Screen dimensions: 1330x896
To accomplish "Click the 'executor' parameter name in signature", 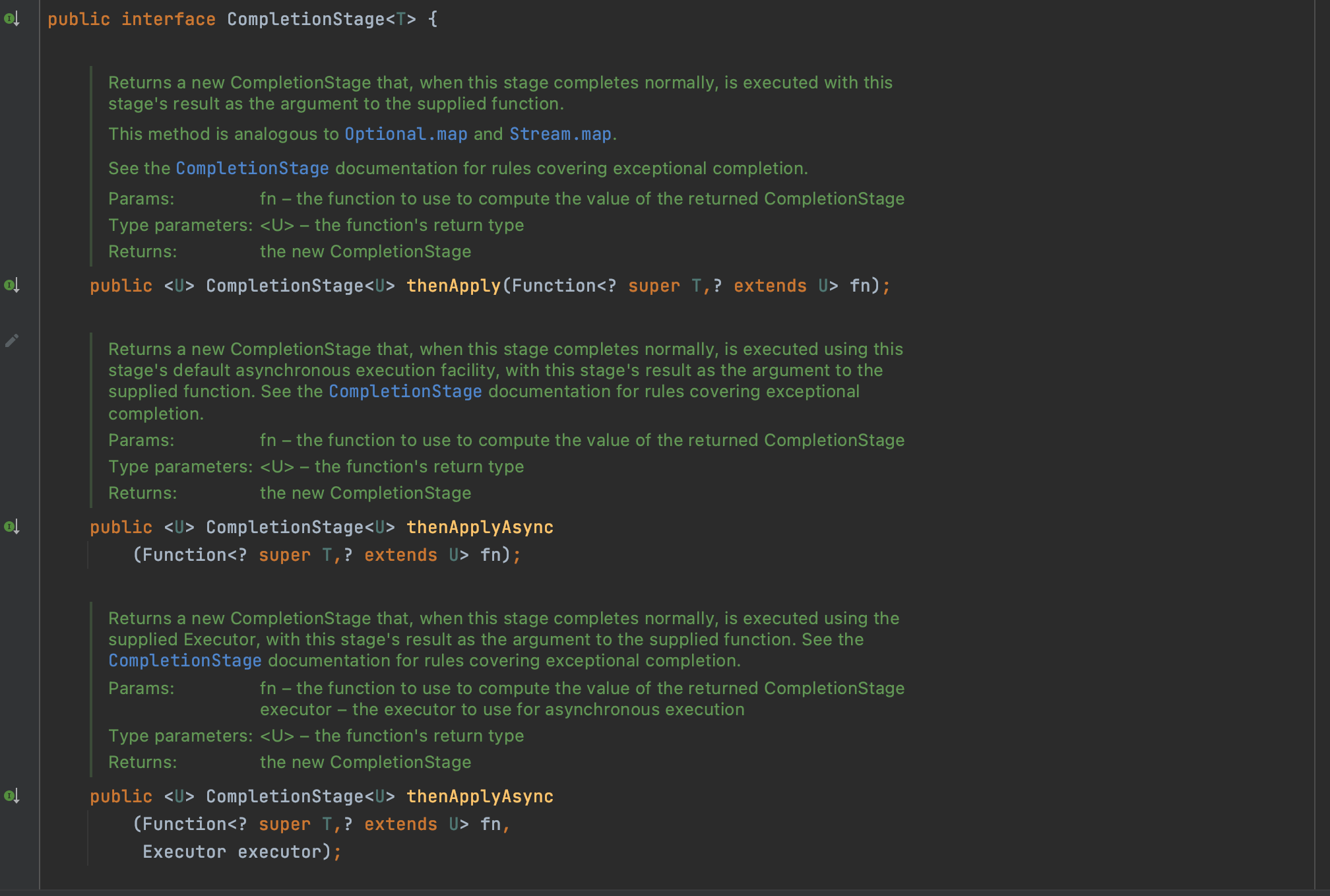I will pyautogui.click(x=279, y=852).
